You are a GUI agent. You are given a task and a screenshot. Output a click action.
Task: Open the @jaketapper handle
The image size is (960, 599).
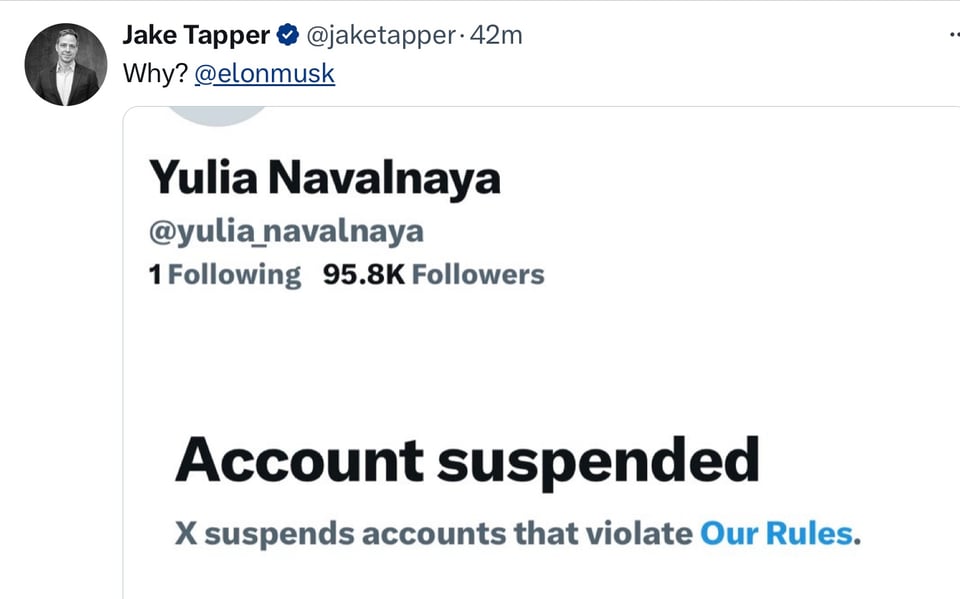pyautogui.click(x=379, y=36)
